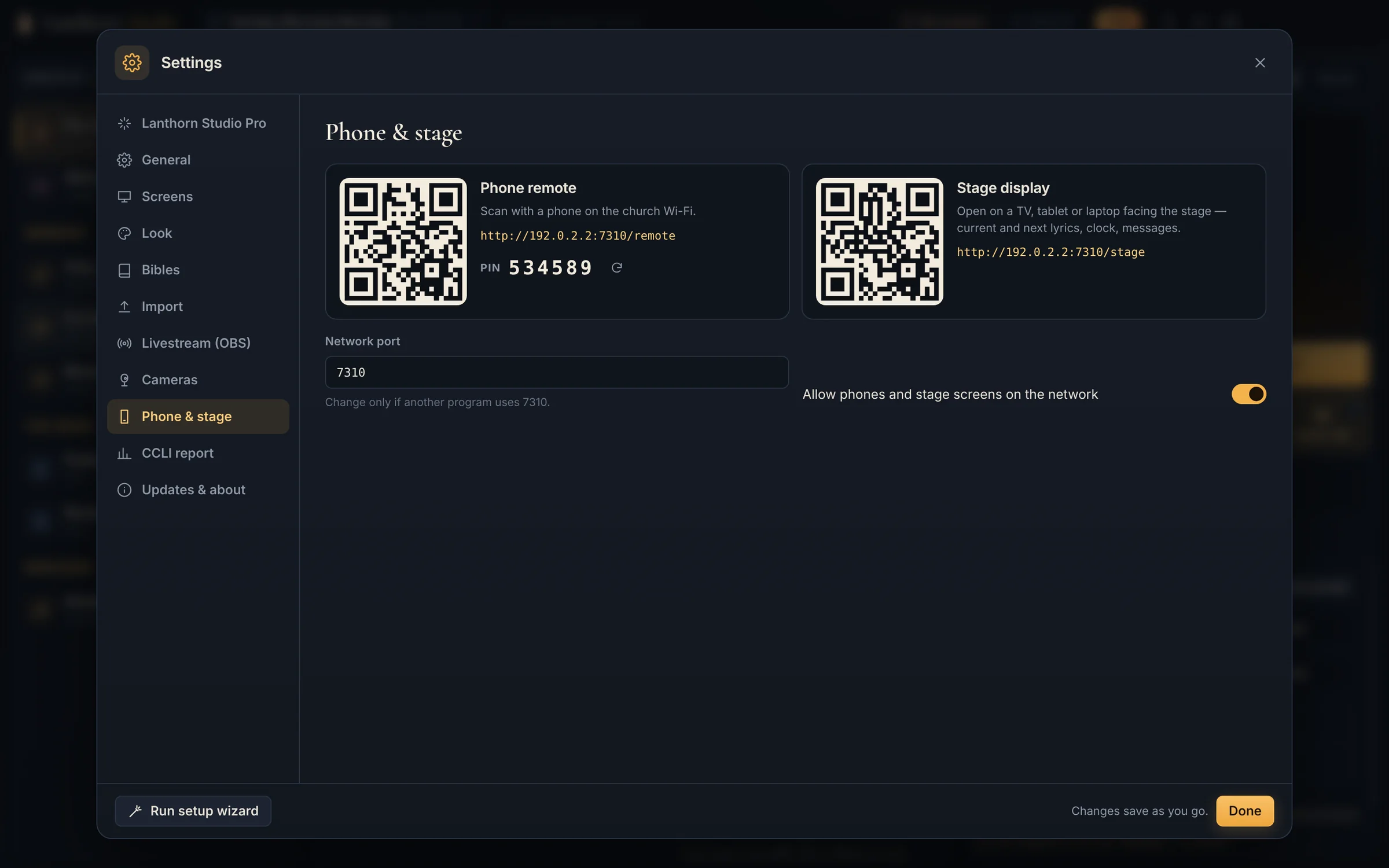Open the General settings section
The width and height of the screenshot is (1389, 868).
(x=198, y=160)
